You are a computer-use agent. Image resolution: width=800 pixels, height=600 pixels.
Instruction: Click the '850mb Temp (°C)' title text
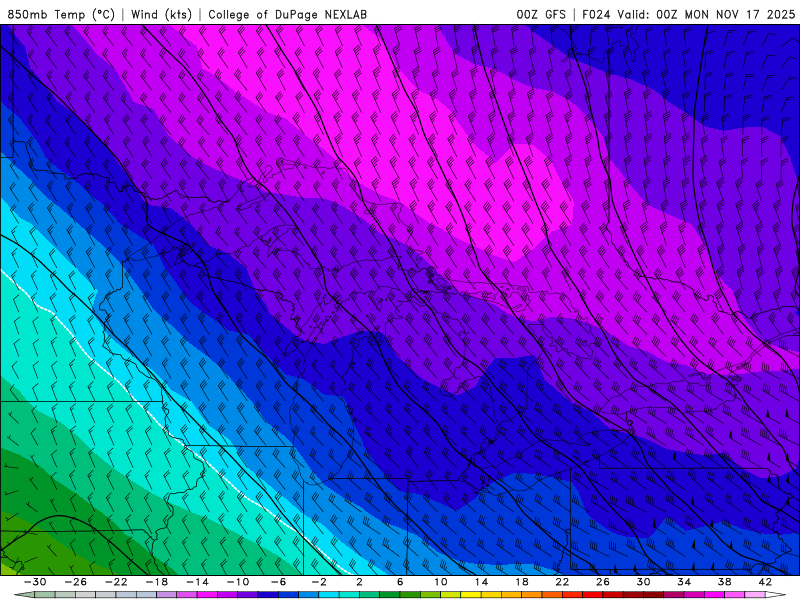(x=61, y=14)
